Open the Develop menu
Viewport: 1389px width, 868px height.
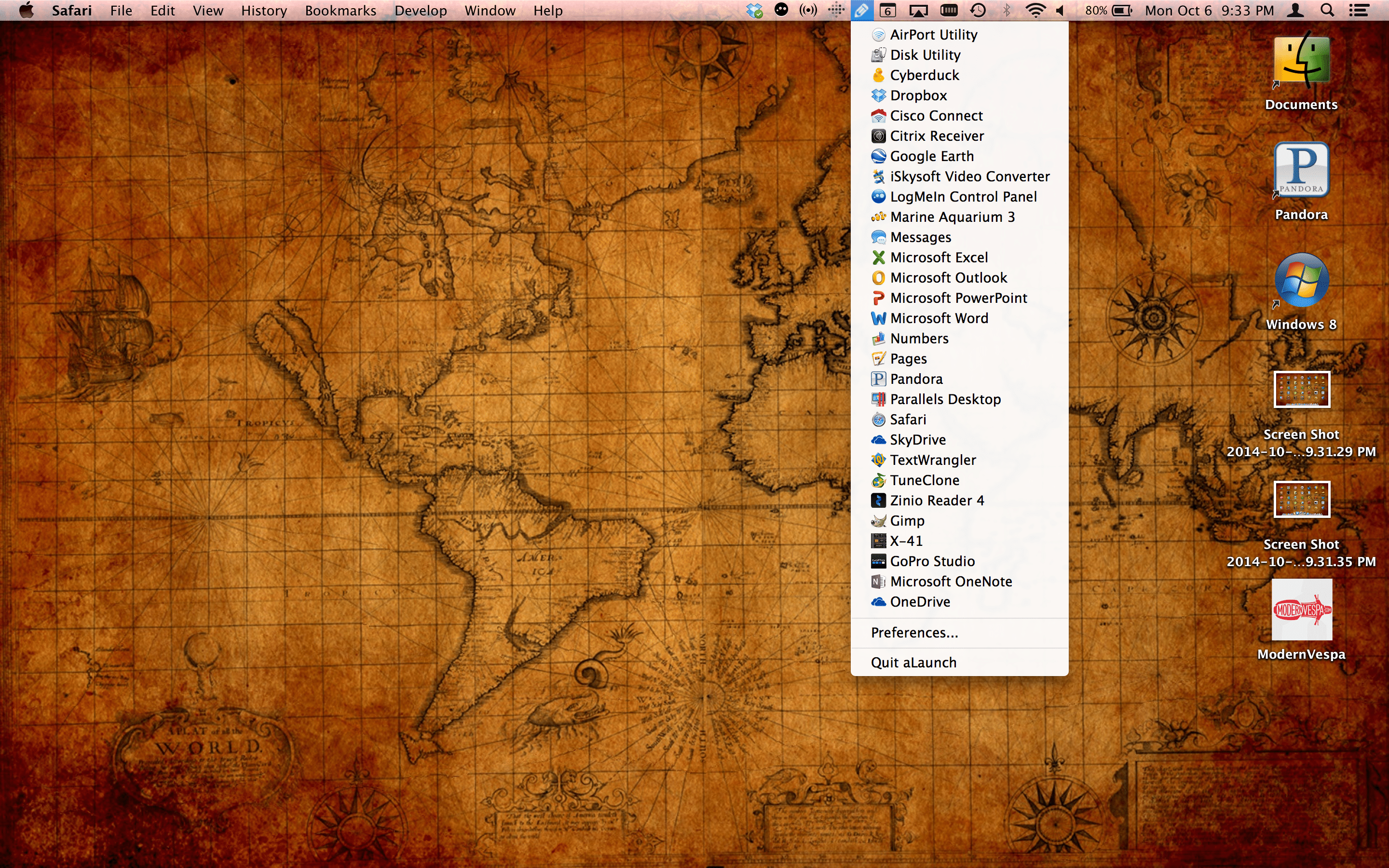[x=420, y=10]
